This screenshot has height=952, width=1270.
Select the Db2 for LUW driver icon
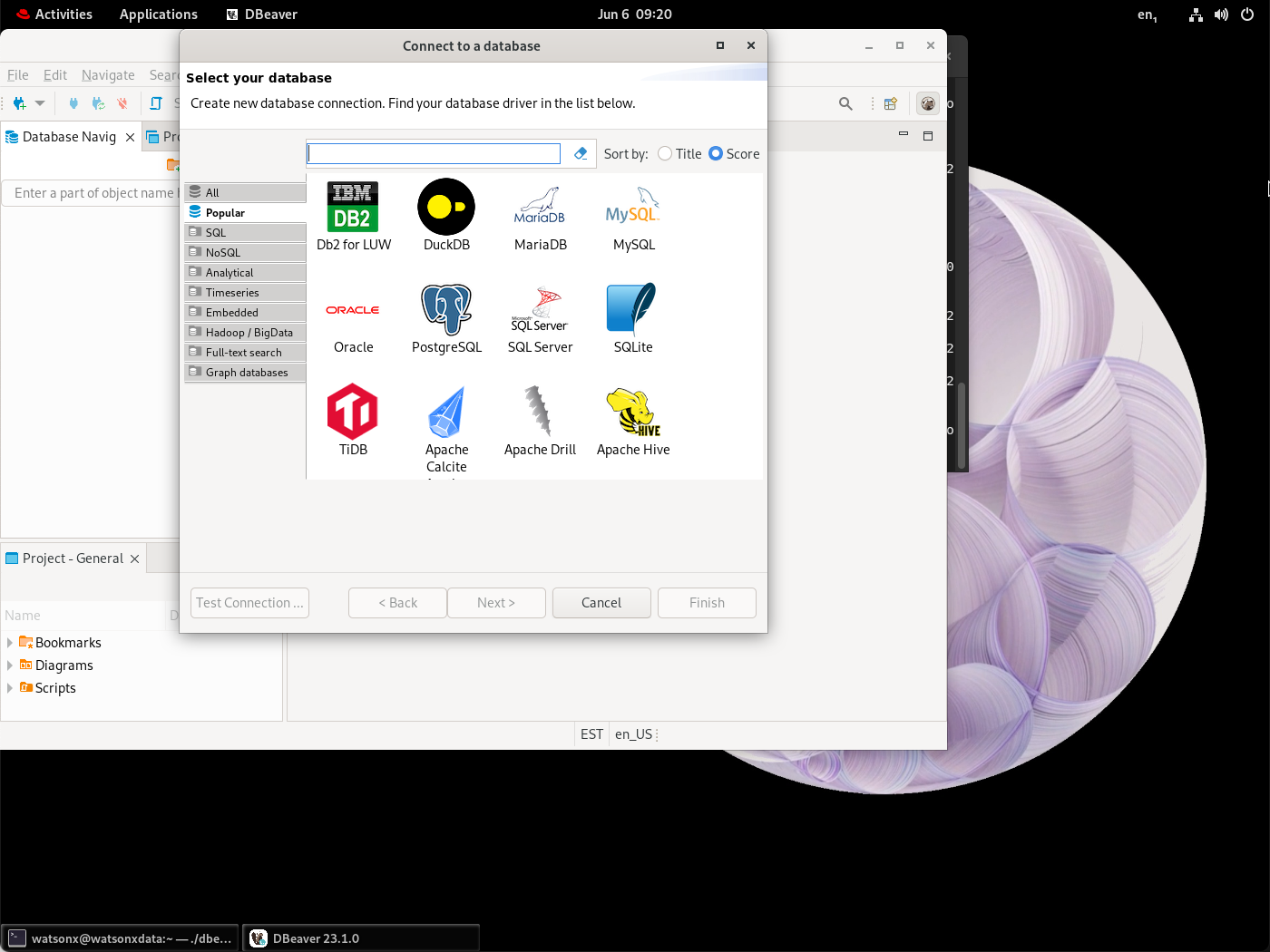353,207
